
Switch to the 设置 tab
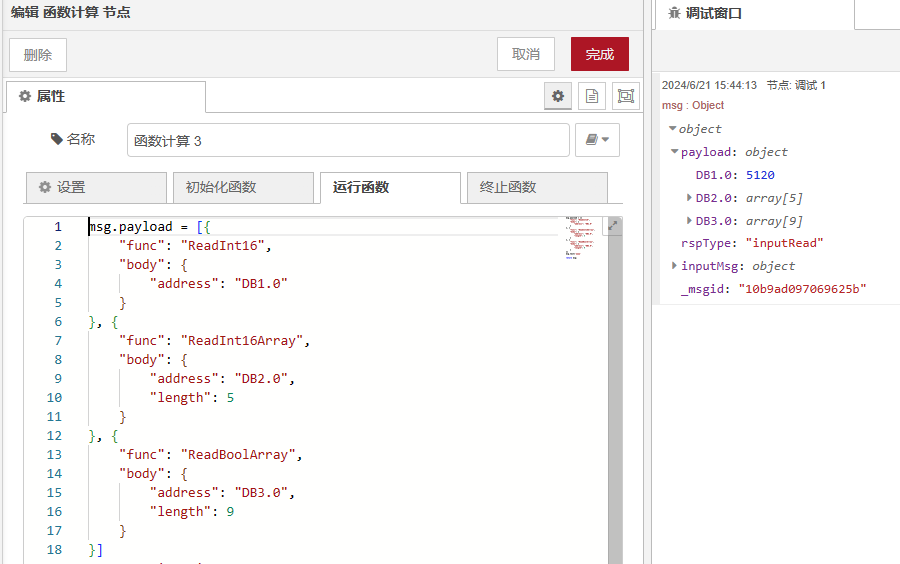(x=96, y=187)
